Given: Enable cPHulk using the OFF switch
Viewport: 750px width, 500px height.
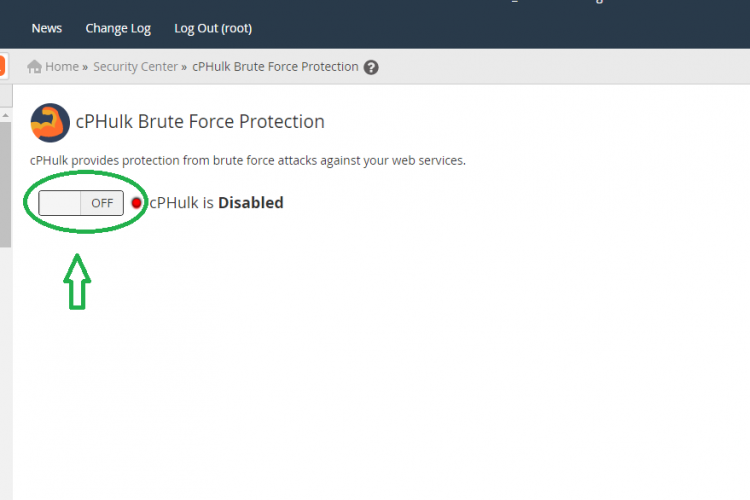Looking at the screenshot, I should [81, 203].
